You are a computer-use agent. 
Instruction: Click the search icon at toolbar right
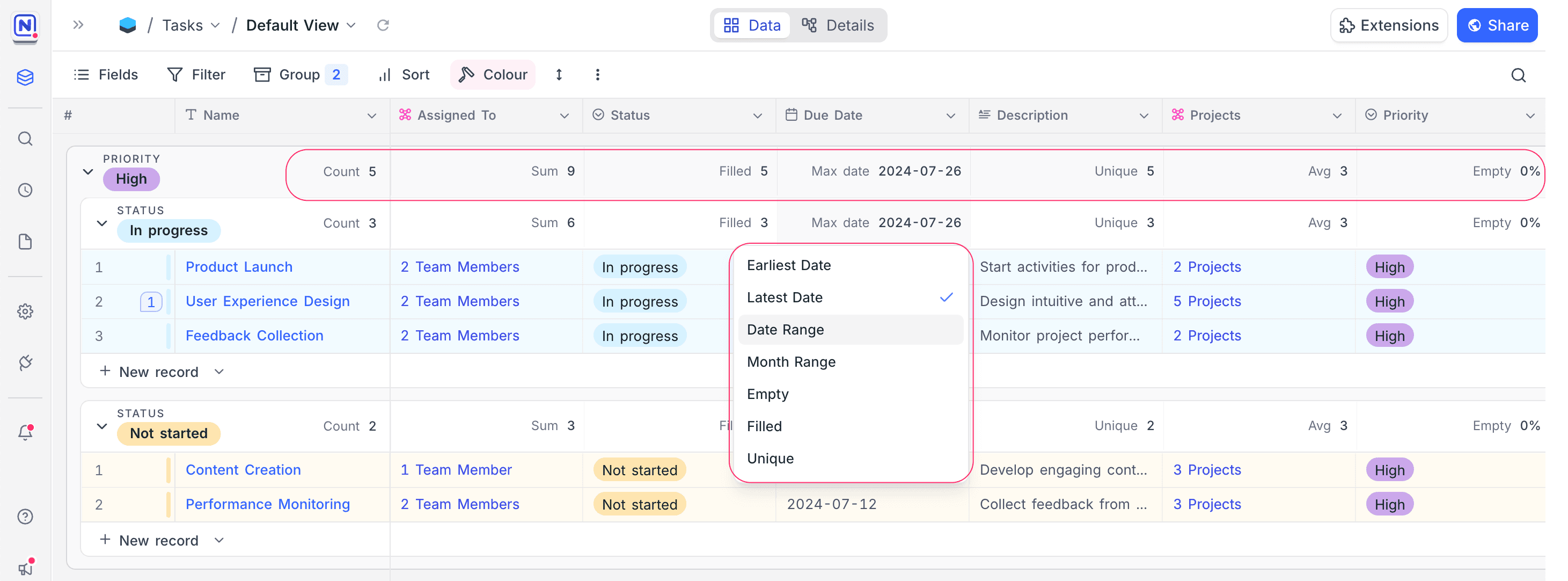1518,75
